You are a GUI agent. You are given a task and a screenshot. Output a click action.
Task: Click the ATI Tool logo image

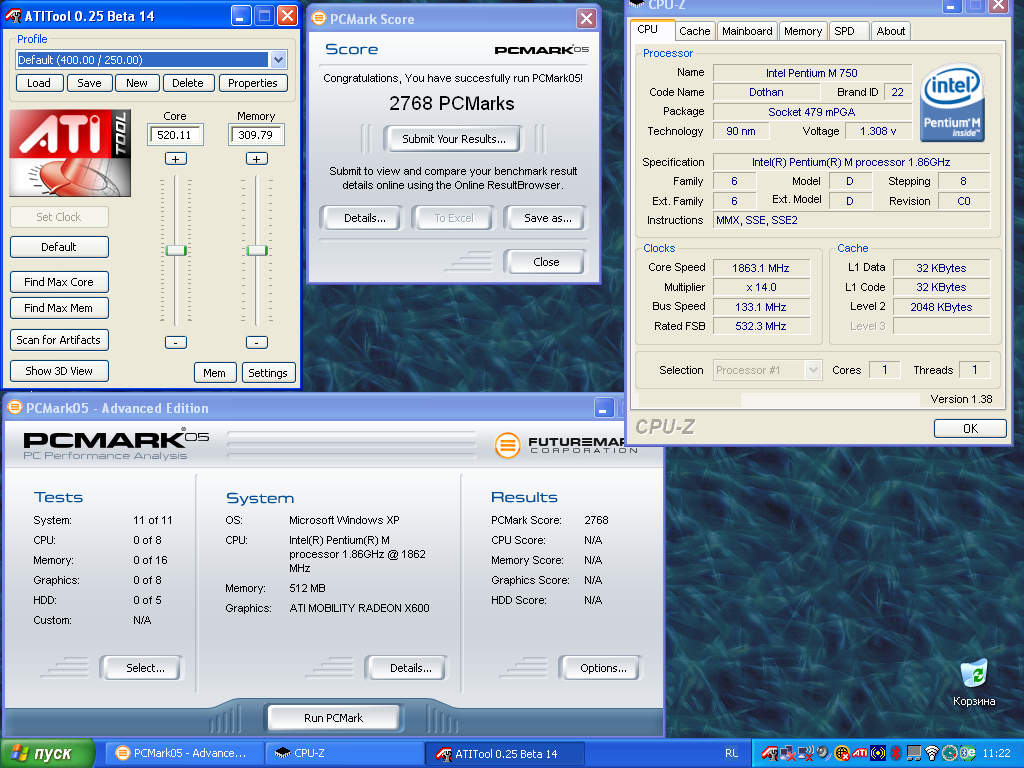coord(70,153)
